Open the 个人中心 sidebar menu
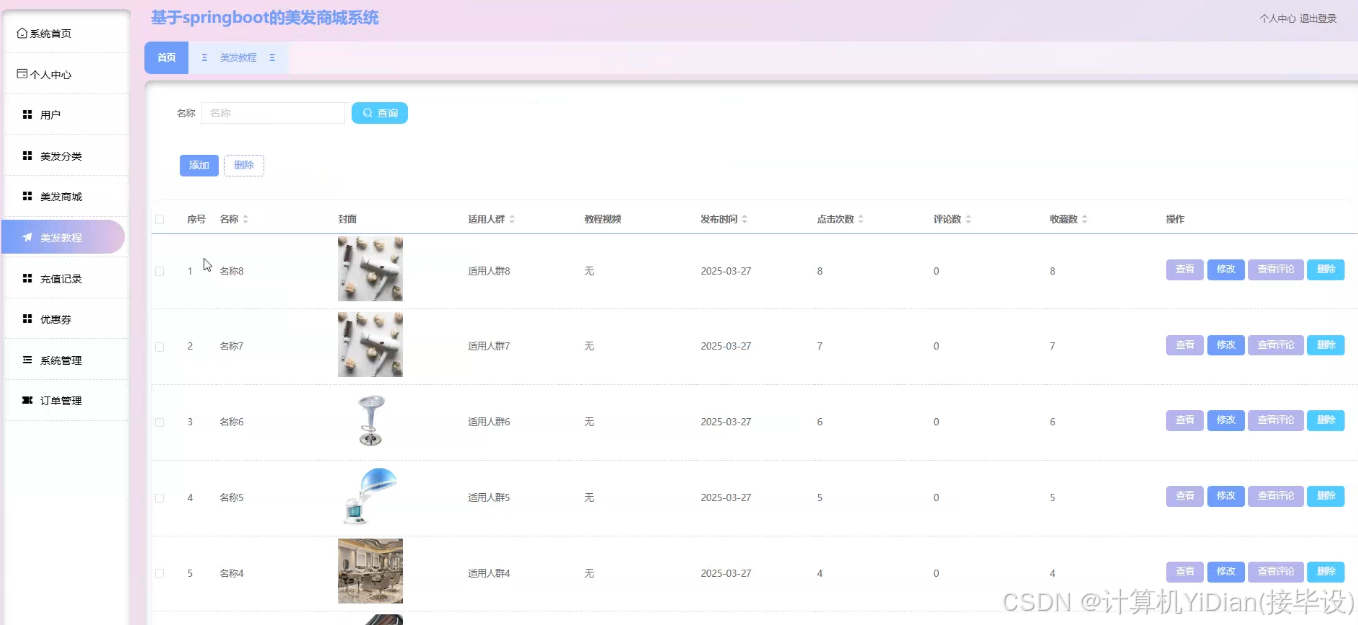 click(x=65, y=74)
